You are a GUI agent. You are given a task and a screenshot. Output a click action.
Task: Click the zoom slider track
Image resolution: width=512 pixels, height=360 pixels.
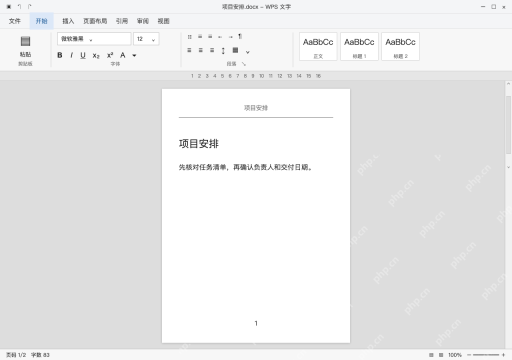coord(486,355)
